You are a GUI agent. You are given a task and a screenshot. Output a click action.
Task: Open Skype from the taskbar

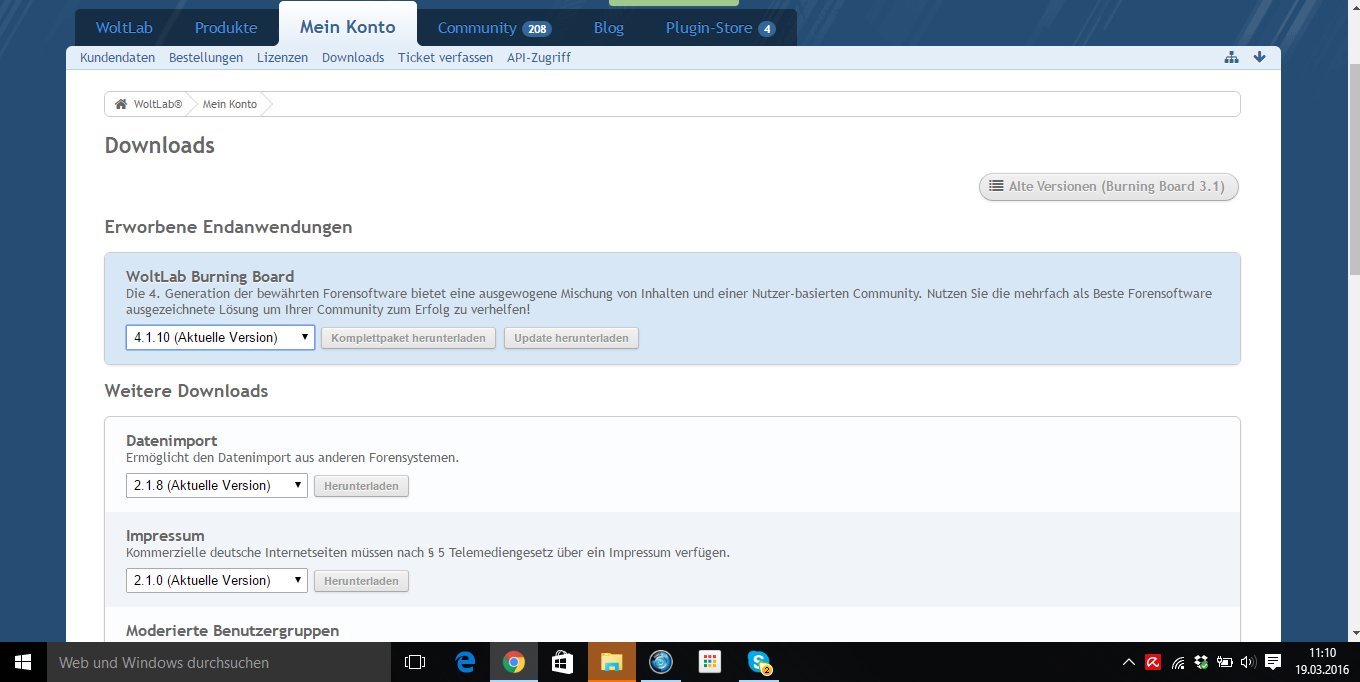(759, 662)
